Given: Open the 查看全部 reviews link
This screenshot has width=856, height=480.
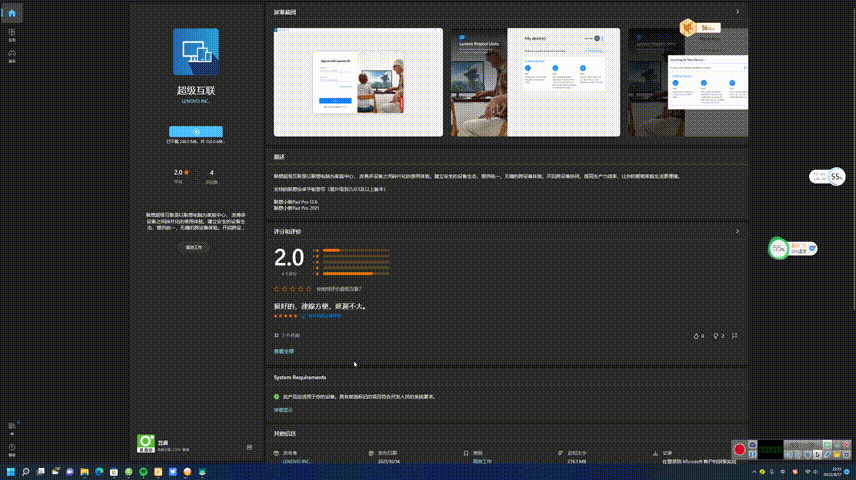Looking at the screenshot, I should pyautogui.click(x=283, y=352).
